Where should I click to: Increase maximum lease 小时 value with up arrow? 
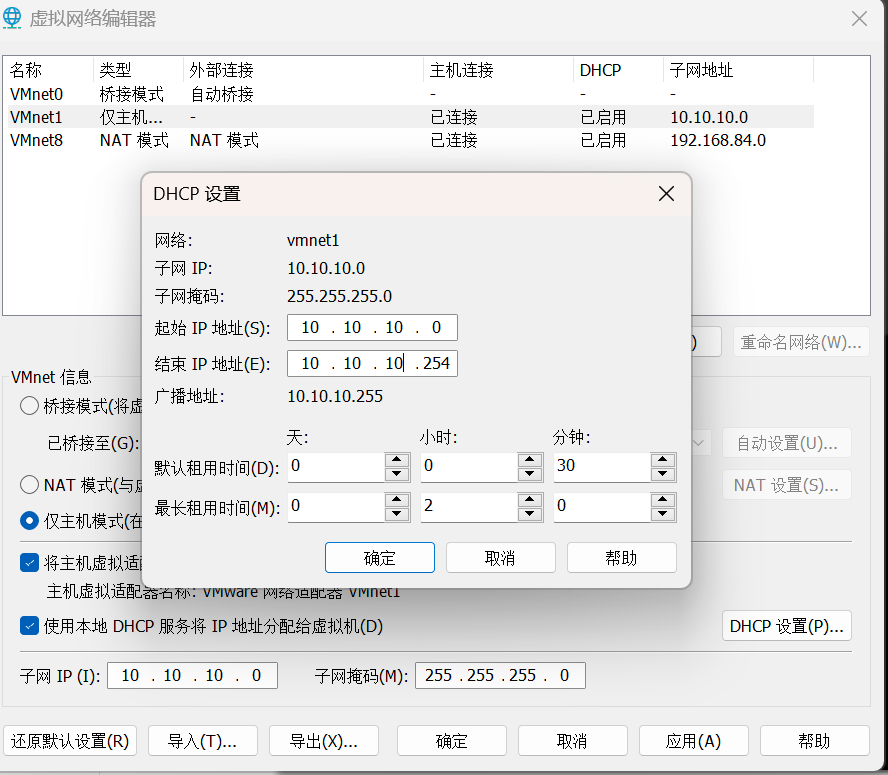pos(530,500)
